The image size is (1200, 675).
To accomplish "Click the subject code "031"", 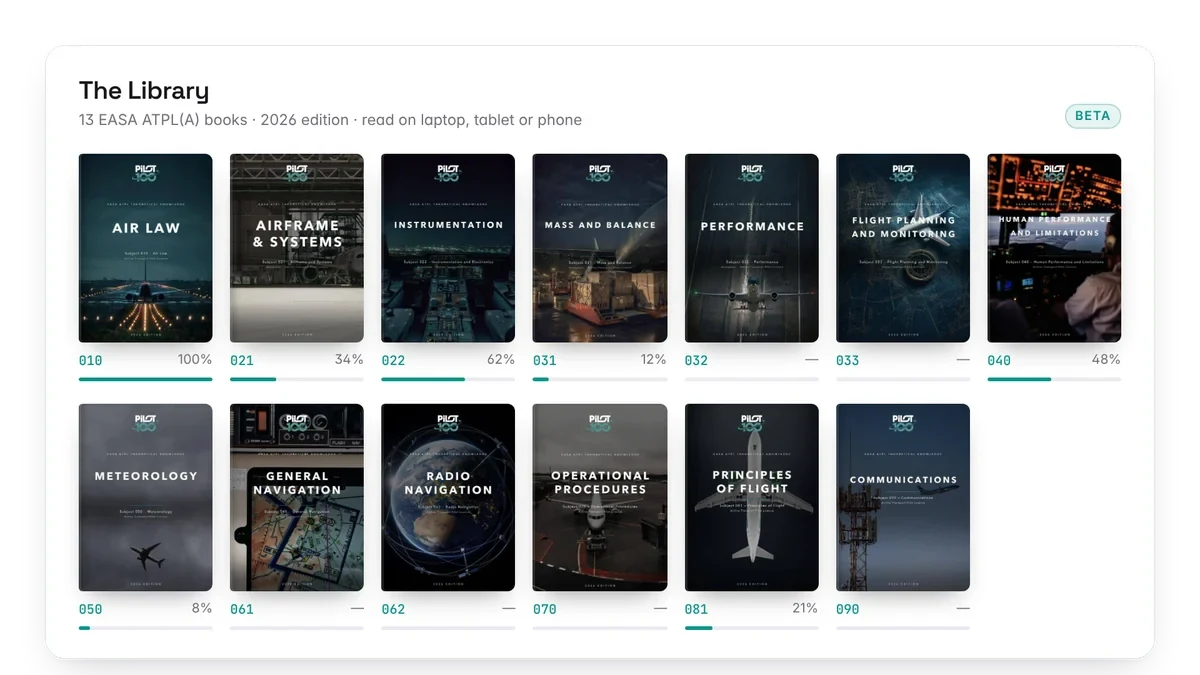I will tap(545, 360).
